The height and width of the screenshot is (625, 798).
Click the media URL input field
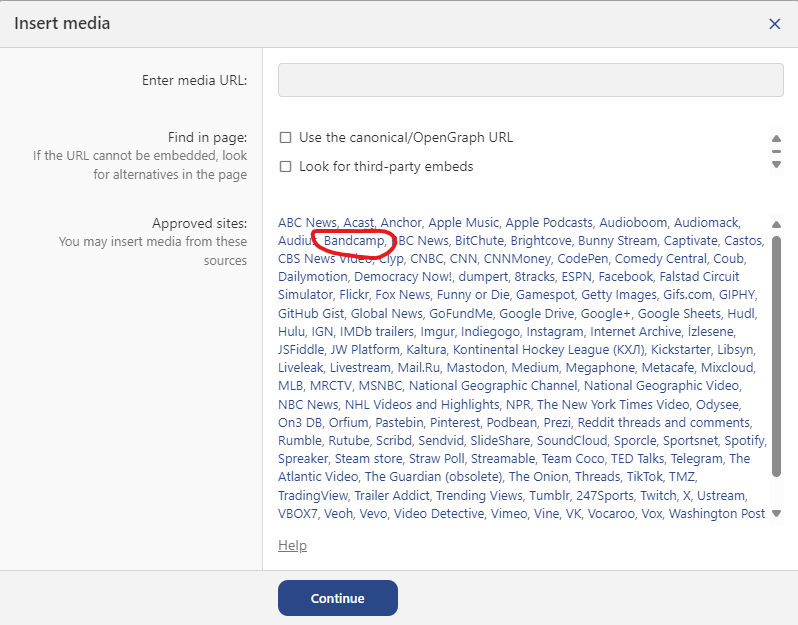(530, 80)
